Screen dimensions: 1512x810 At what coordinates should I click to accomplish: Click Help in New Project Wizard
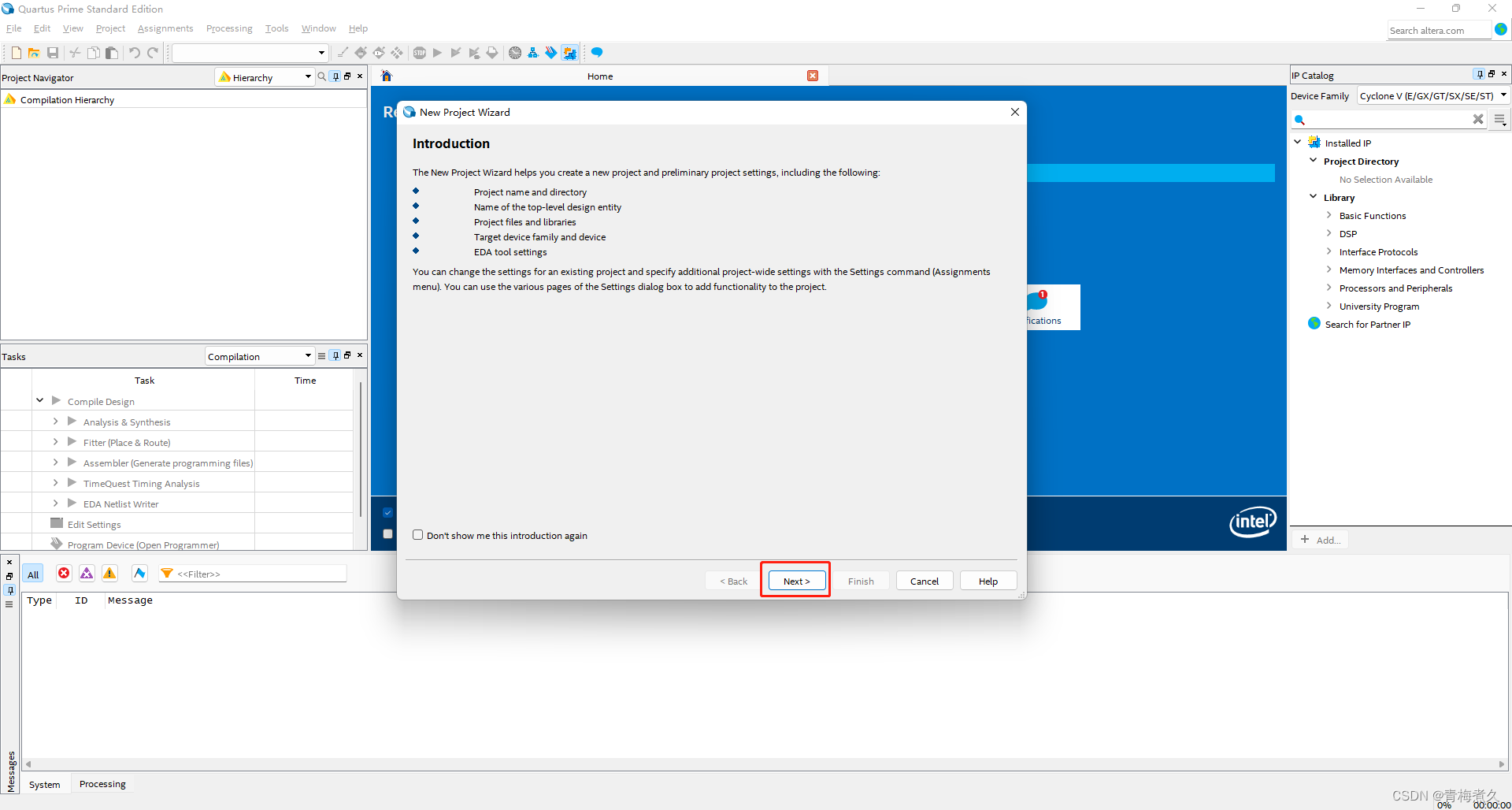click(x=988, y=581)
